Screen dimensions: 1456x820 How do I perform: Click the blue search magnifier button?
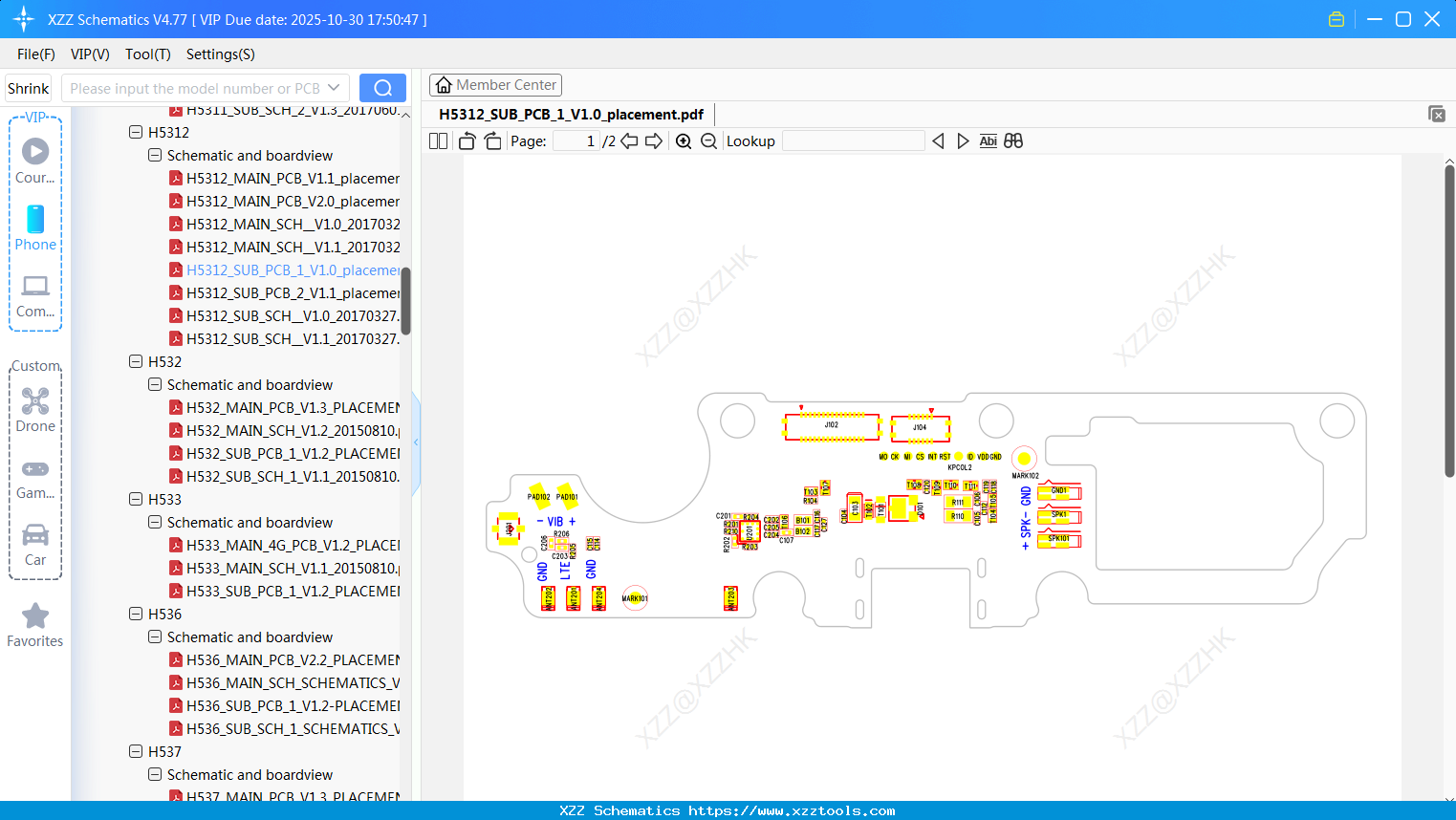[381, 87]
